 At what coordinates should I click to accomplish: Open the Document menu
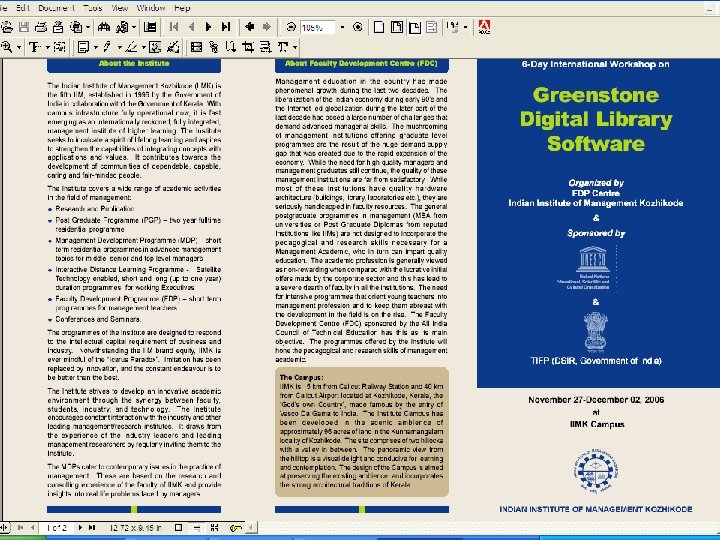56,8
